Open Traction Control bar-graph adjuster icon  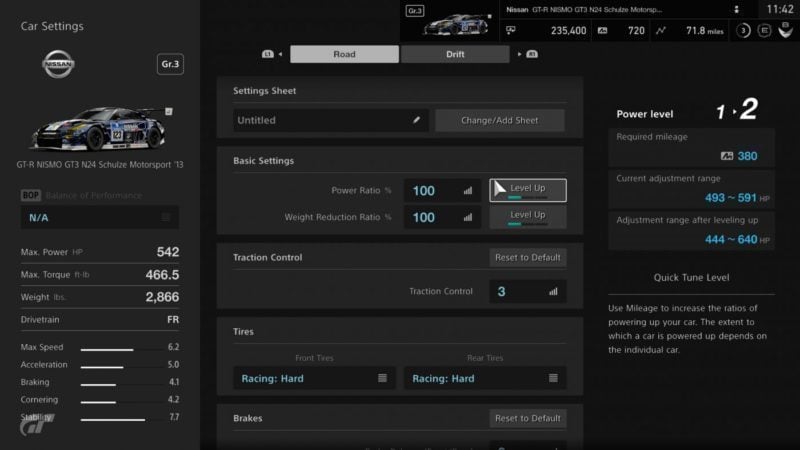pyautogui.click(x=553, y=292)
